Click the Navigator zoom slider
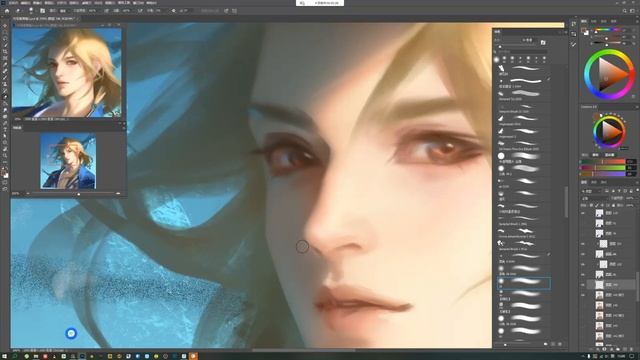640x360 pixels. (x=73, y=194)
